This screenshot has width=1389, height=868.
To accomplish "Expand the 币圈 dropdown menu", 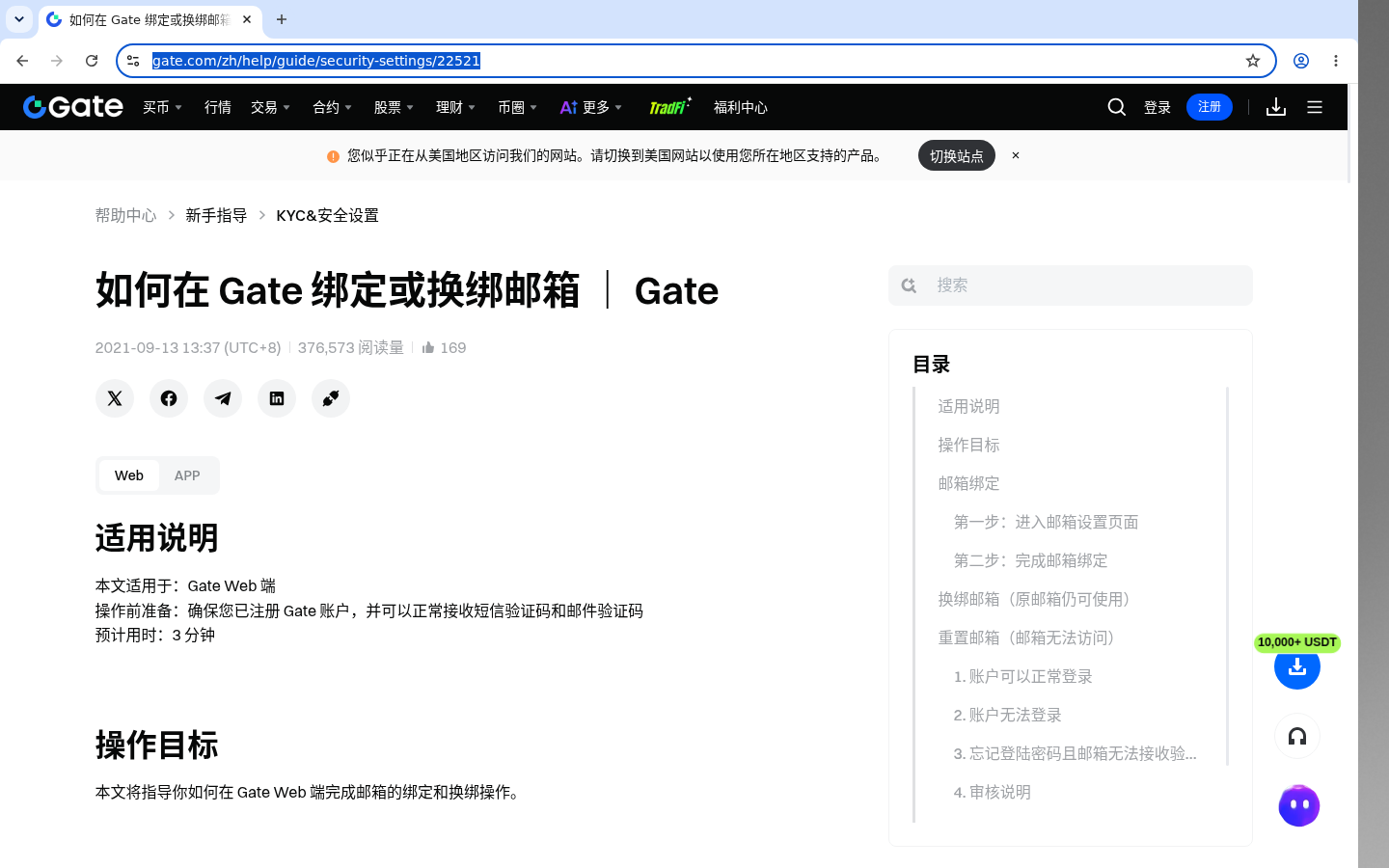I will pos(518,107).
